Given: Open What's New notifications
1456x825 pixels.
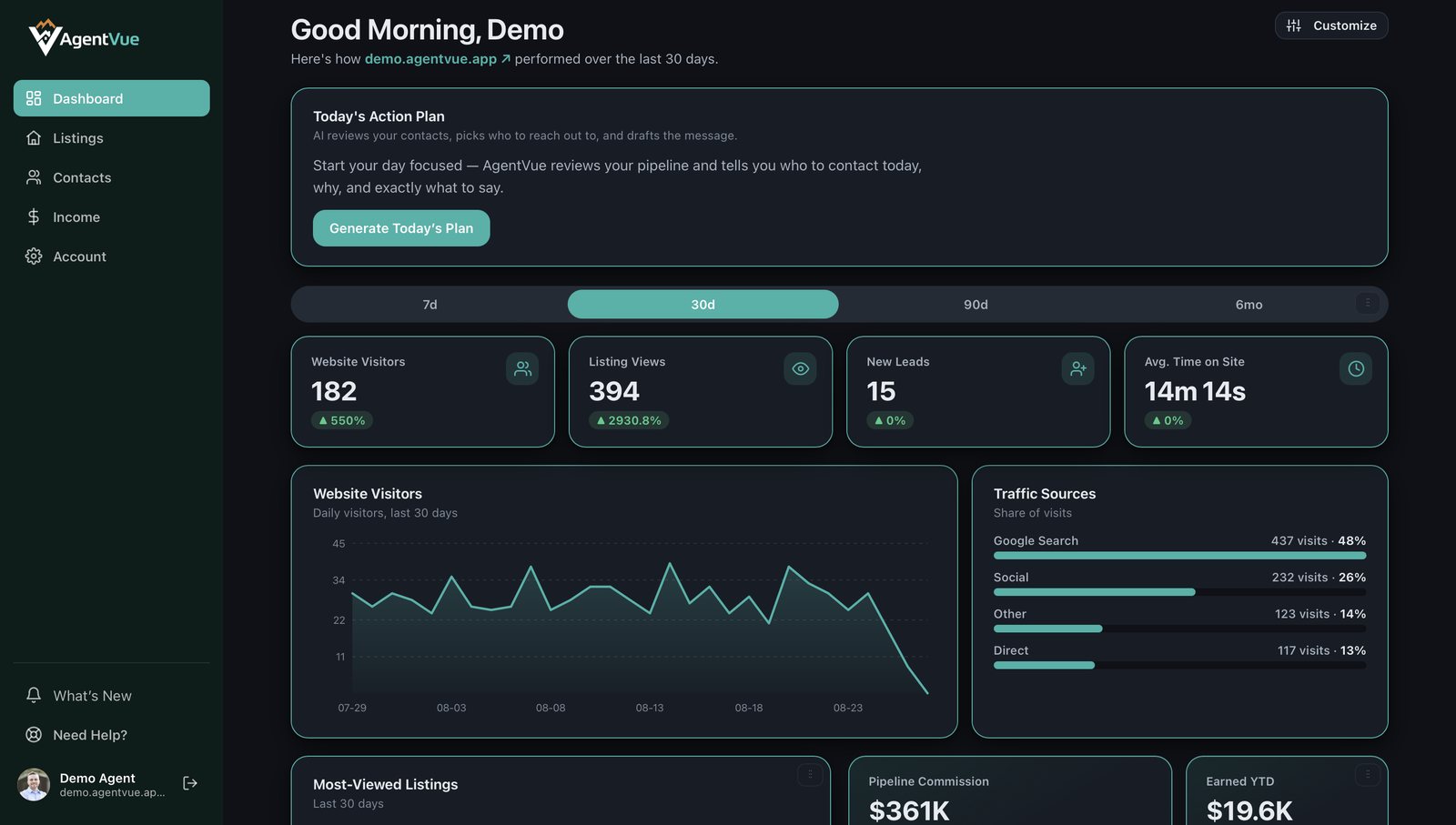Looking at the screenshot, I should point(111,696).
